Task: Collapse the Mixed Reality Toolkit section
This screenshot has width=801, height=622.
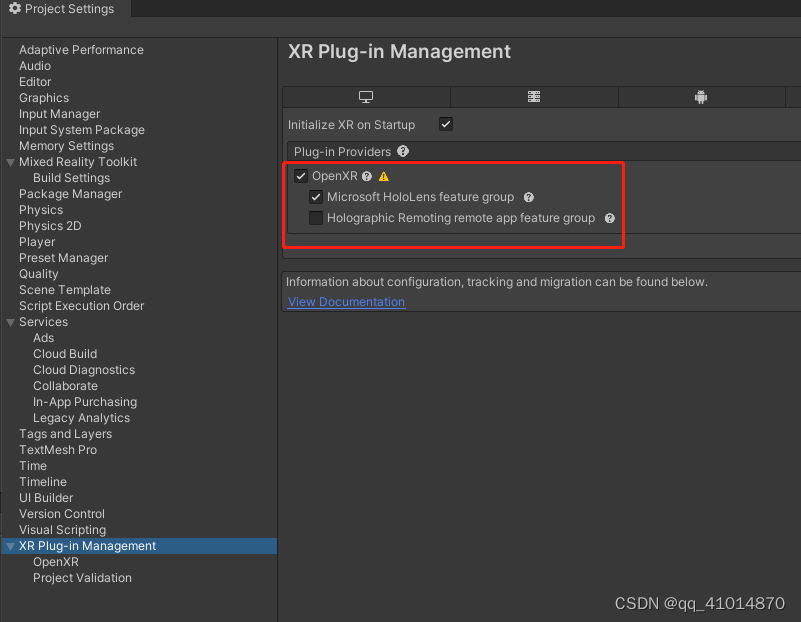Action: pyautogui.click(x=9, y=162)
